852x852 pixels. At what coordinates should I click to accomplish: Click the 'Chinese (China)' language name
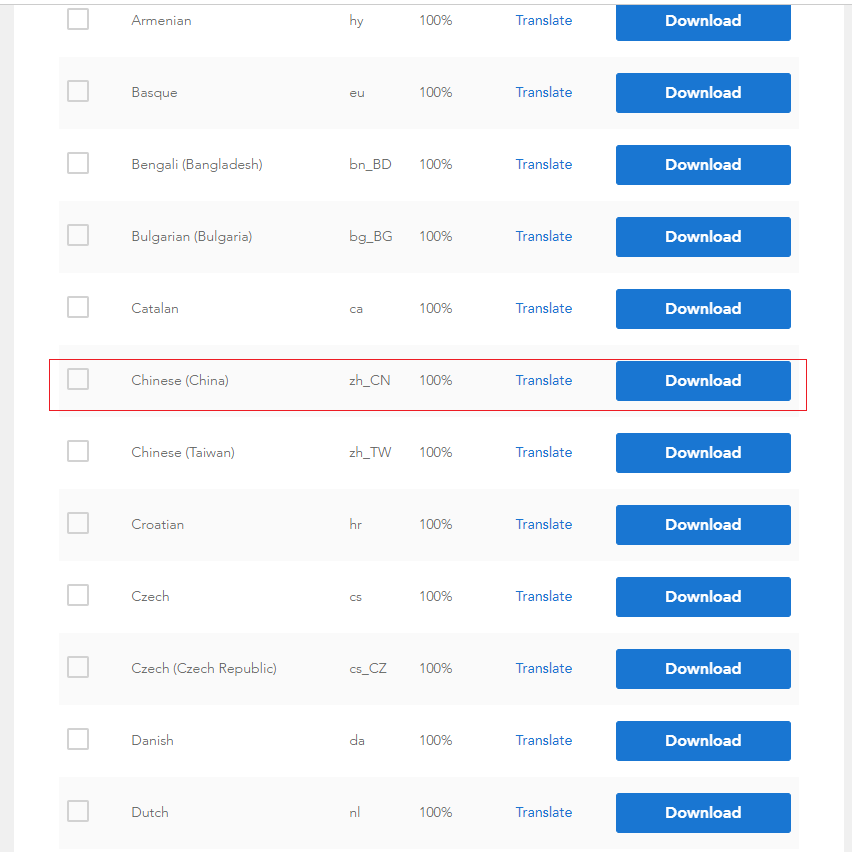click(180, 380)
